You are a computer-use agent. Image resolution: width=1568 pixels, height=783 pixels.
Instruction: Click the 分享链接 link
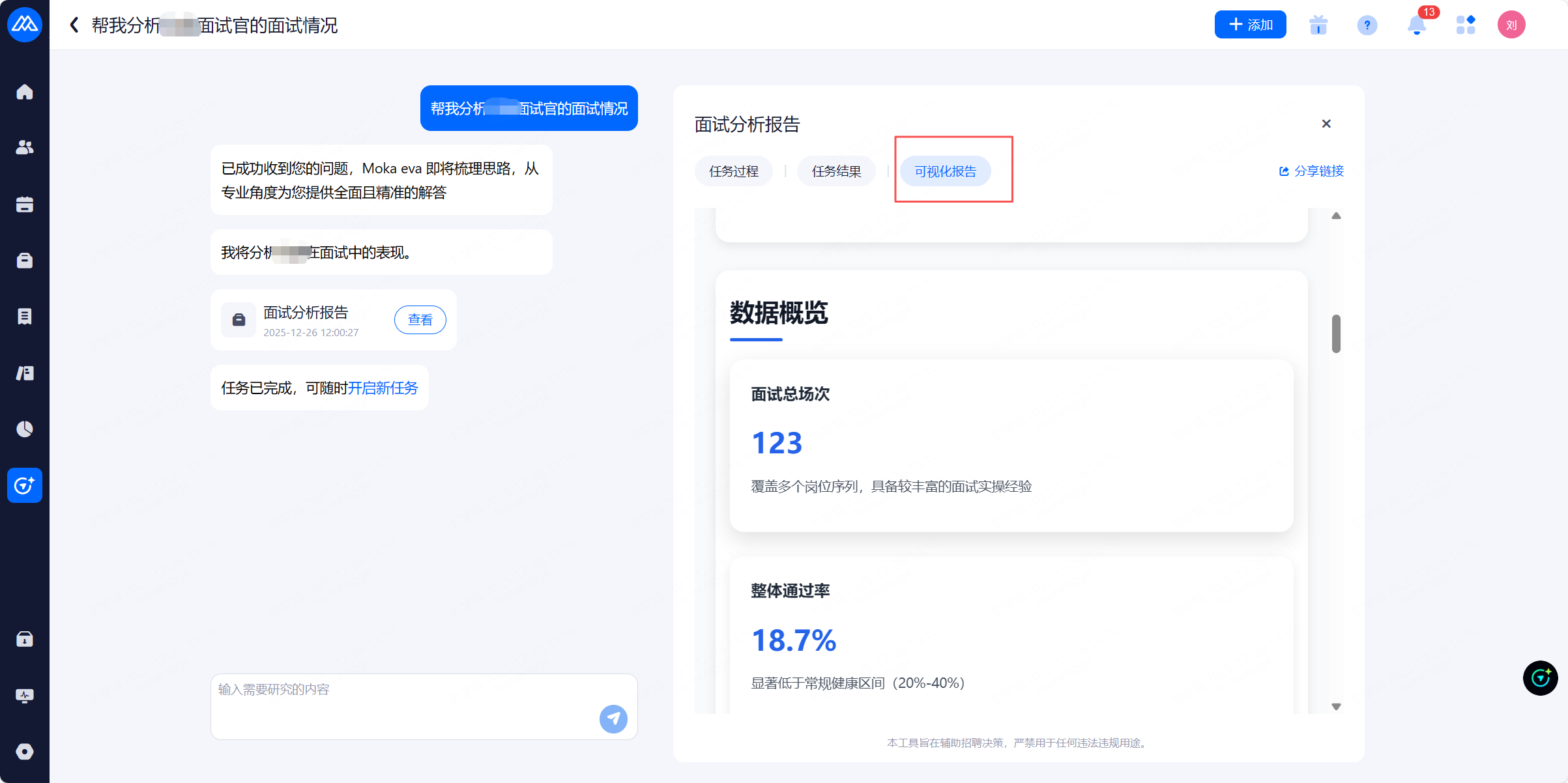(1311, 171)
